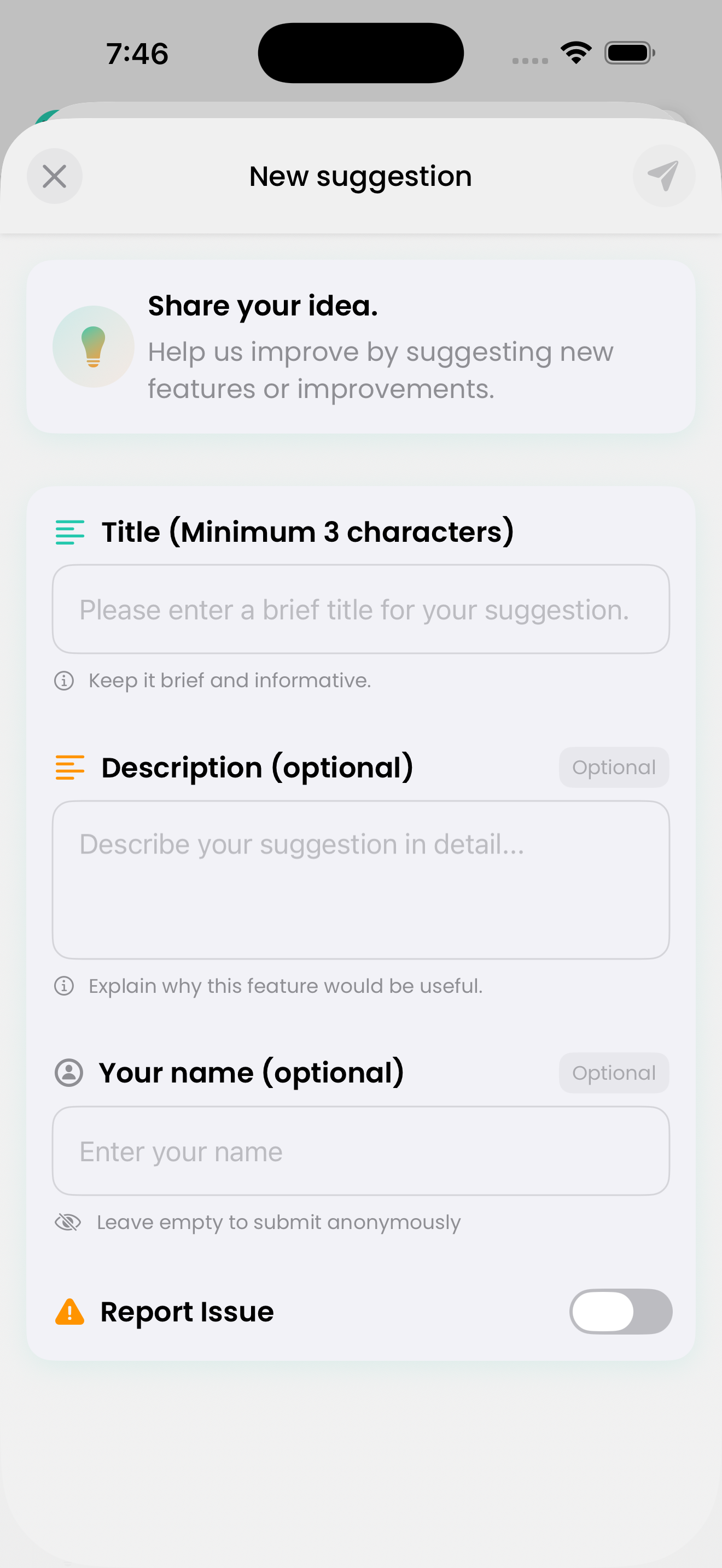The width and height of the screenshot is (722, 1568).
Task: Tap the Optional badge next to Description
Action: pos(614,767)
